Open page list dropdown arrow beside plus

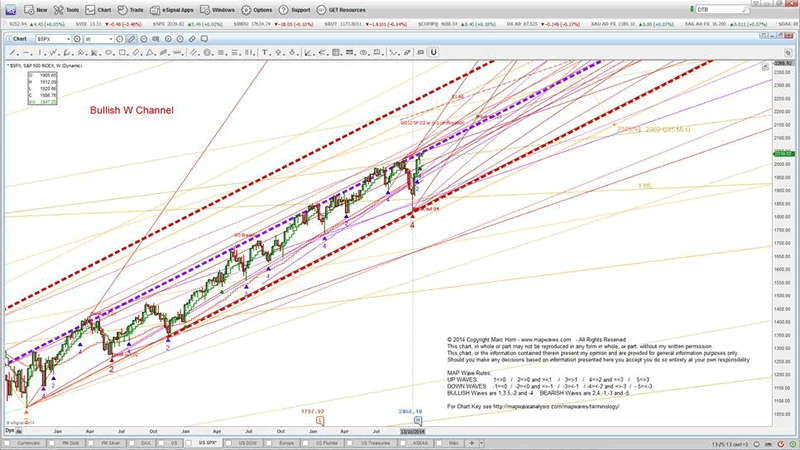click(481, 443)
